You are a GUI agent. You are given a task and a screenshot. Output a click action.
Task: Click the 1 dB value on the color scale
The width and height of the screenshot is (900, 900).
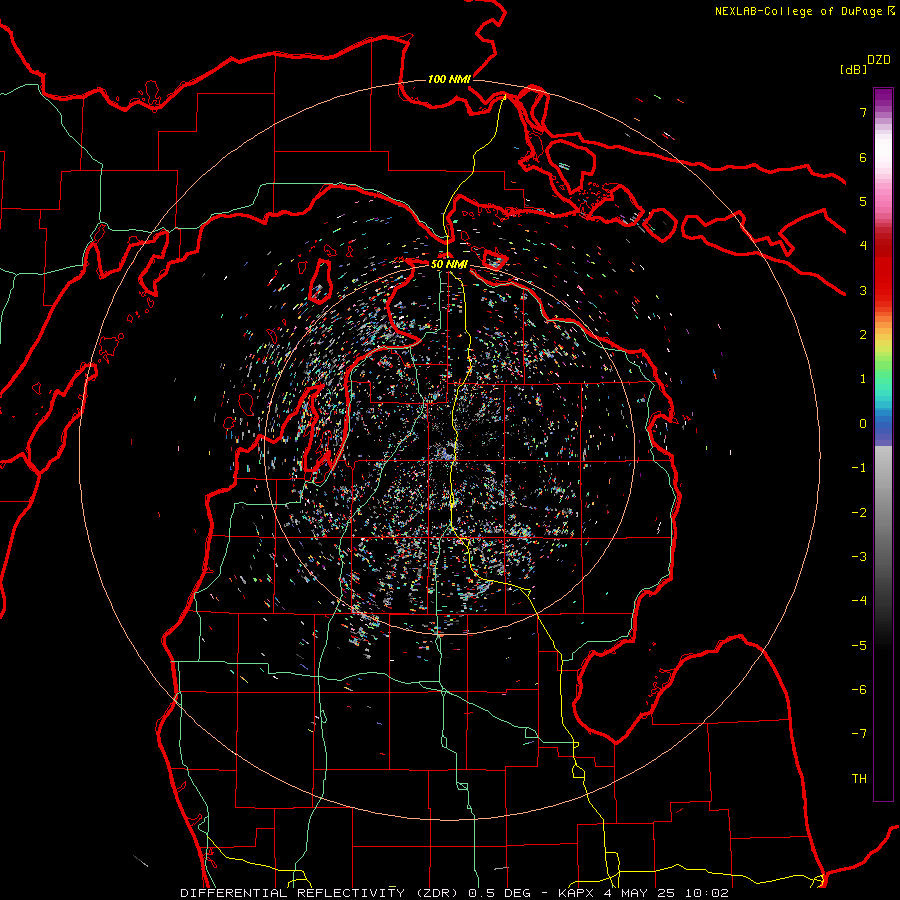click(863, 379)
